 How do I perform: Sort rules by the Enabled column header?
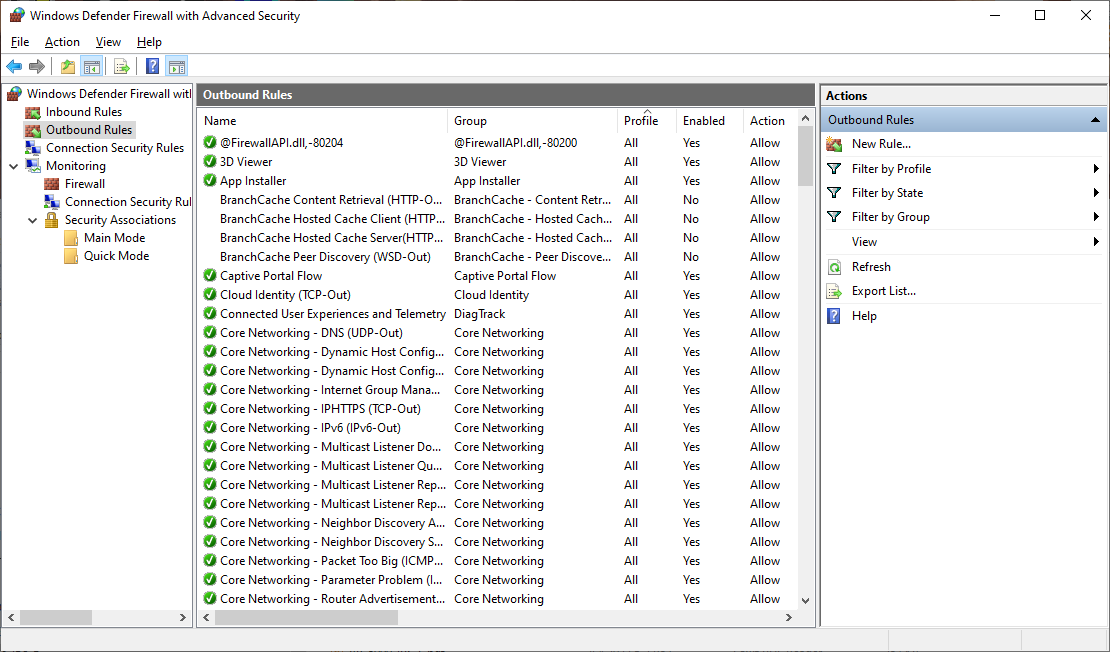[x=710, y=121]
